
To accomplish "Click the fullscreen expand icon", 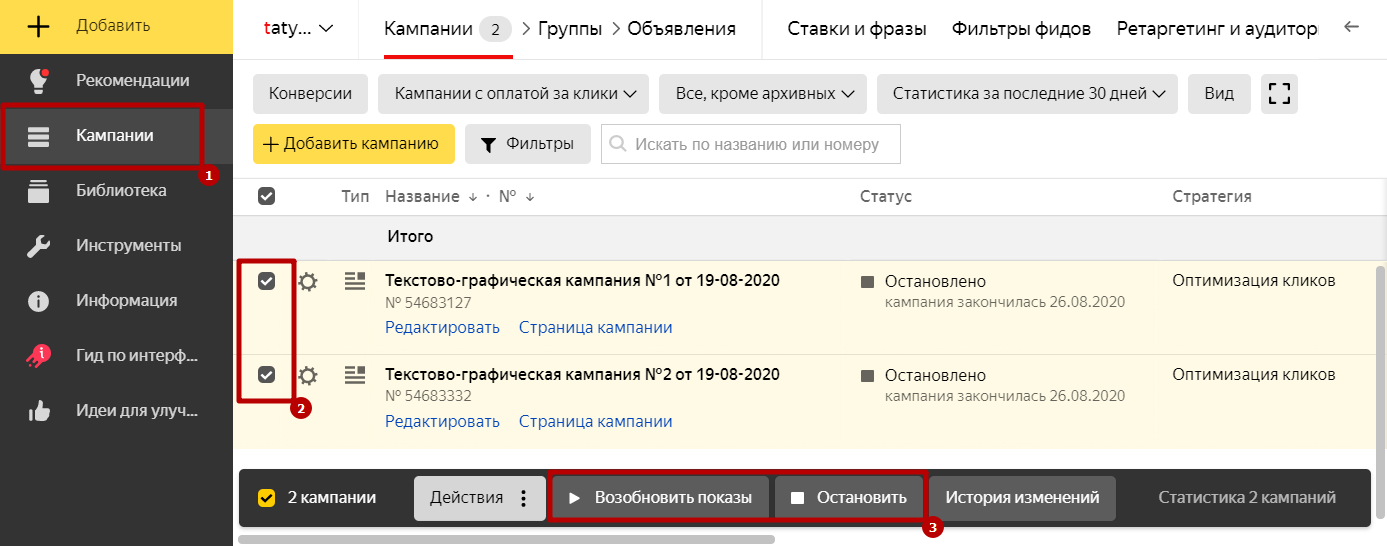I will tap(1279, 94).
